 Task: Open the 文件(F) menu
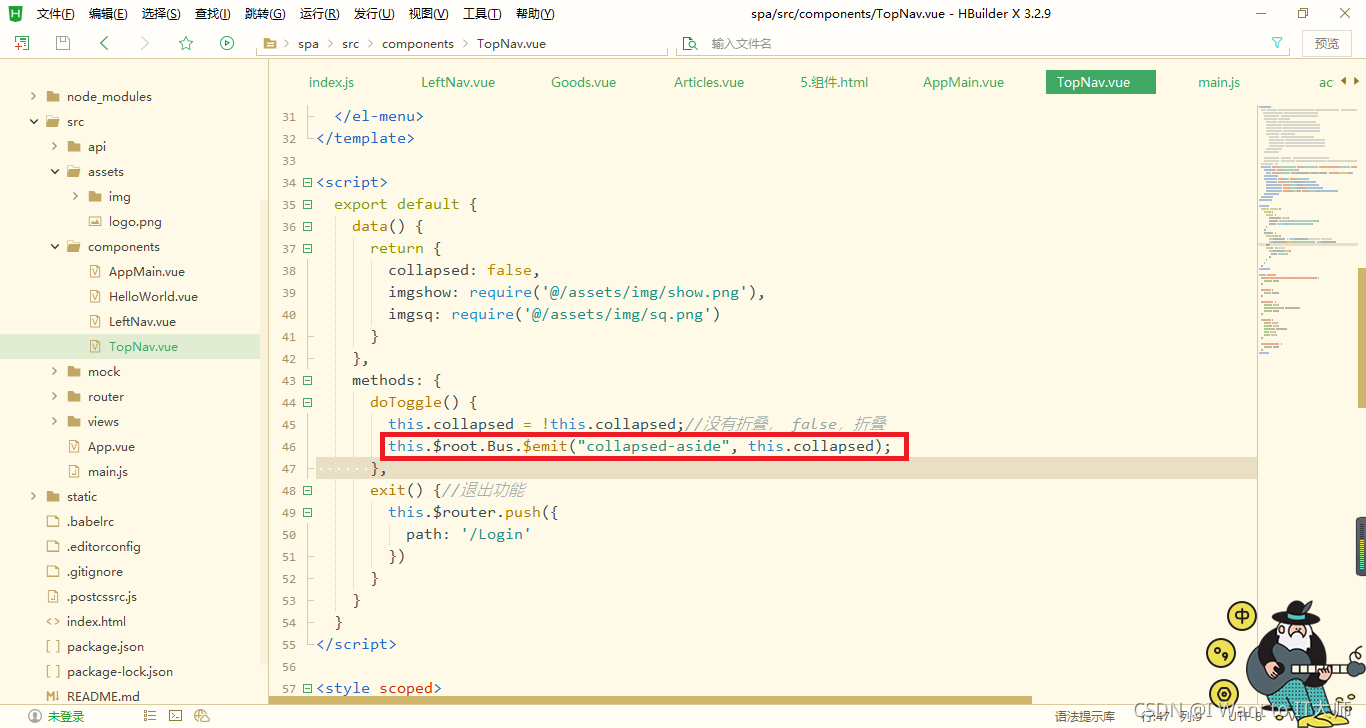56,14
